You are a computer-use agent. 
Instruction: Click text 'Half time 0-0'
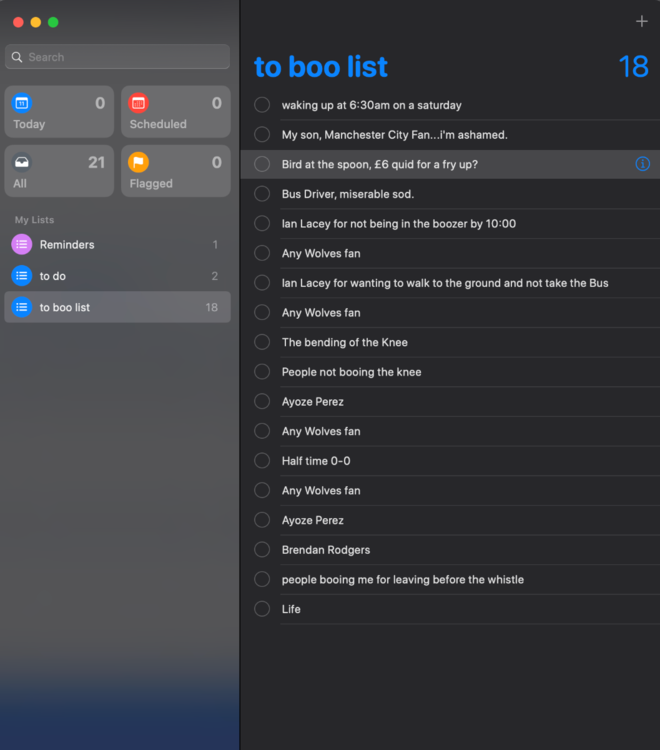point(316,461)
